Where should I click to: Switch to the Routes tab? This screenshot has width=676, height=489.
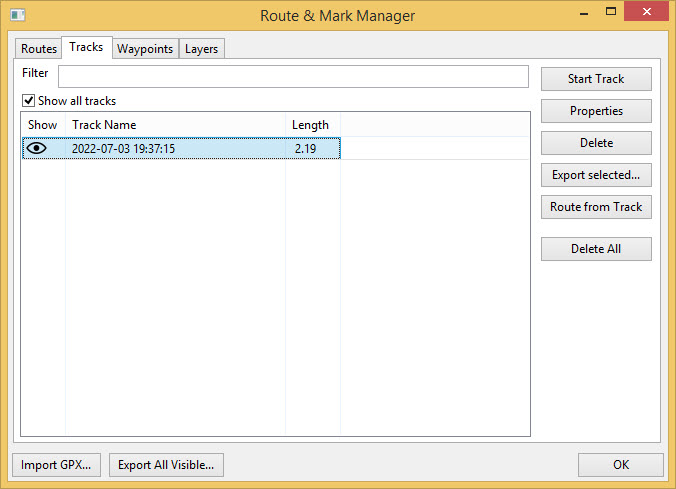(39, 49)
